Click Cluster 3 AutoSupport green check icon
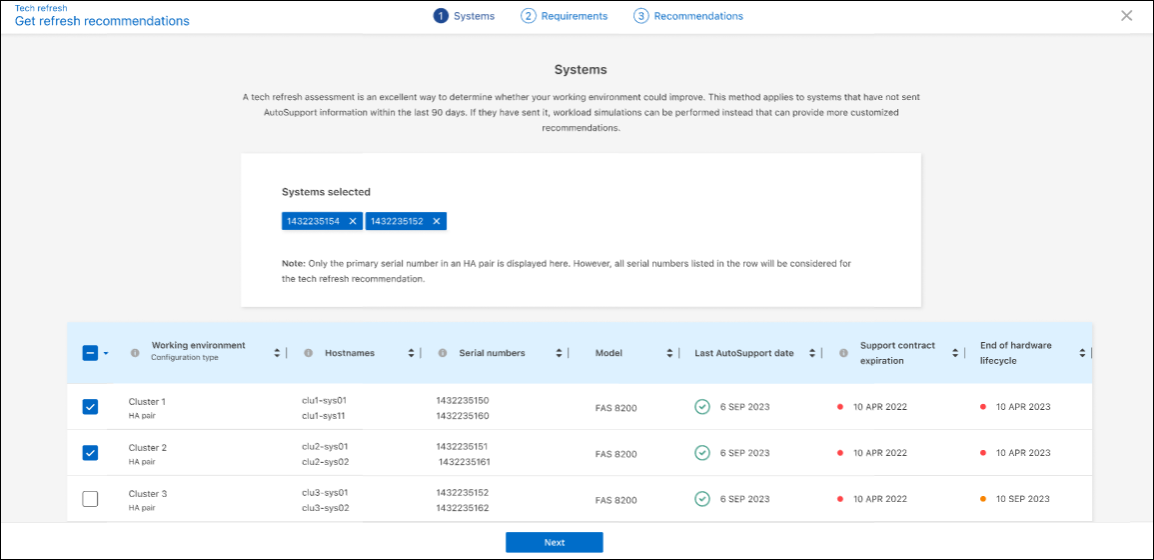The width and height of the screenshot is (1154, 560). point(703,499)
